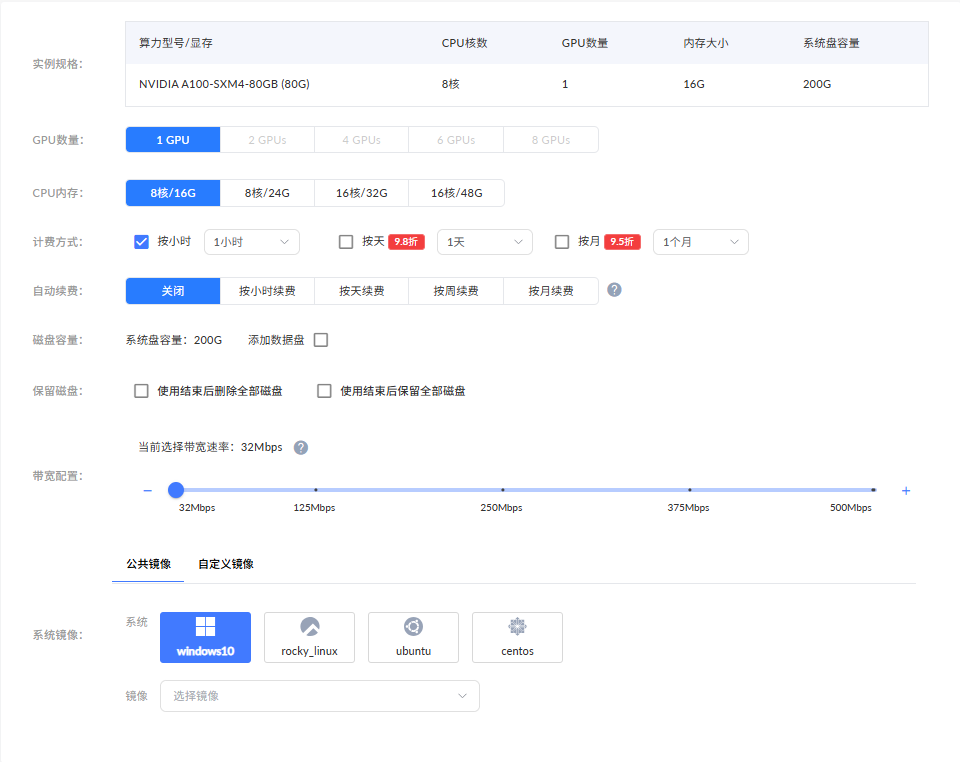This screenshot has height=762, width=960.
Task: Choose the 16核/48G CPU memory option
Action: (457, 193)
